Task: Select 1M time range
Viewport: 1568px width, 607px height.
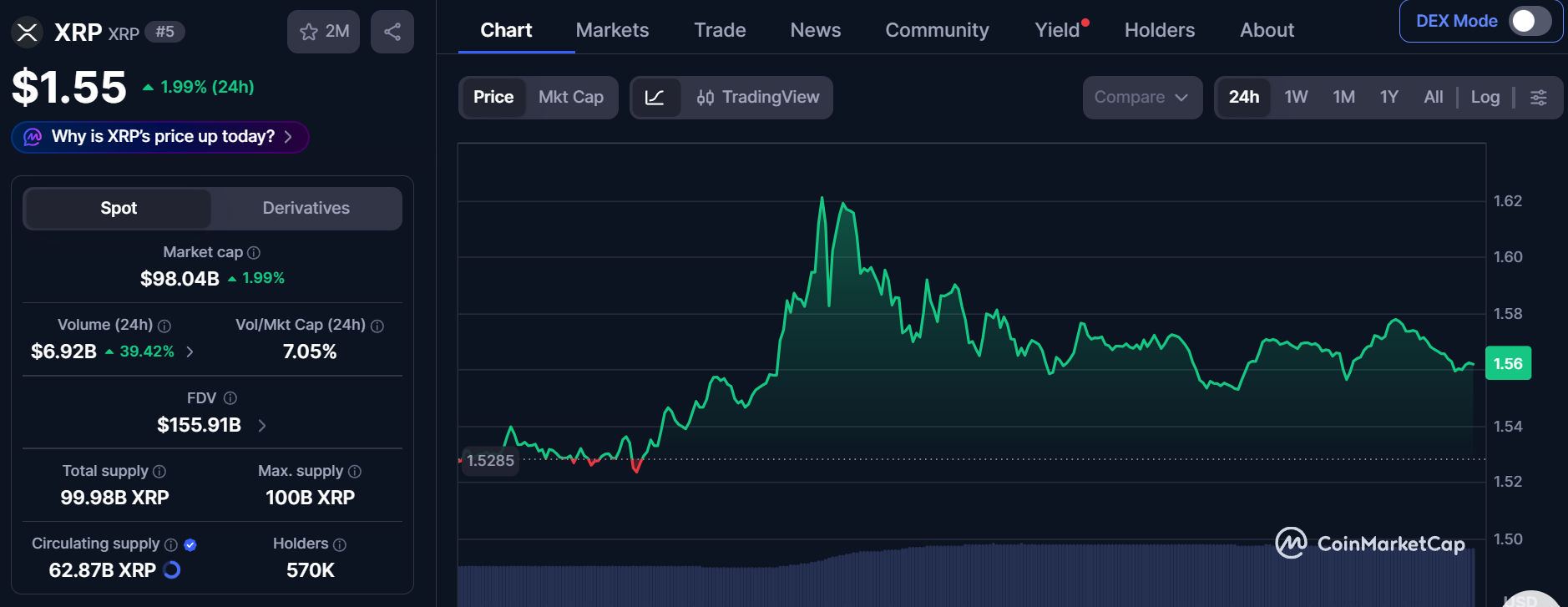Action: [x=1344, y=98]
